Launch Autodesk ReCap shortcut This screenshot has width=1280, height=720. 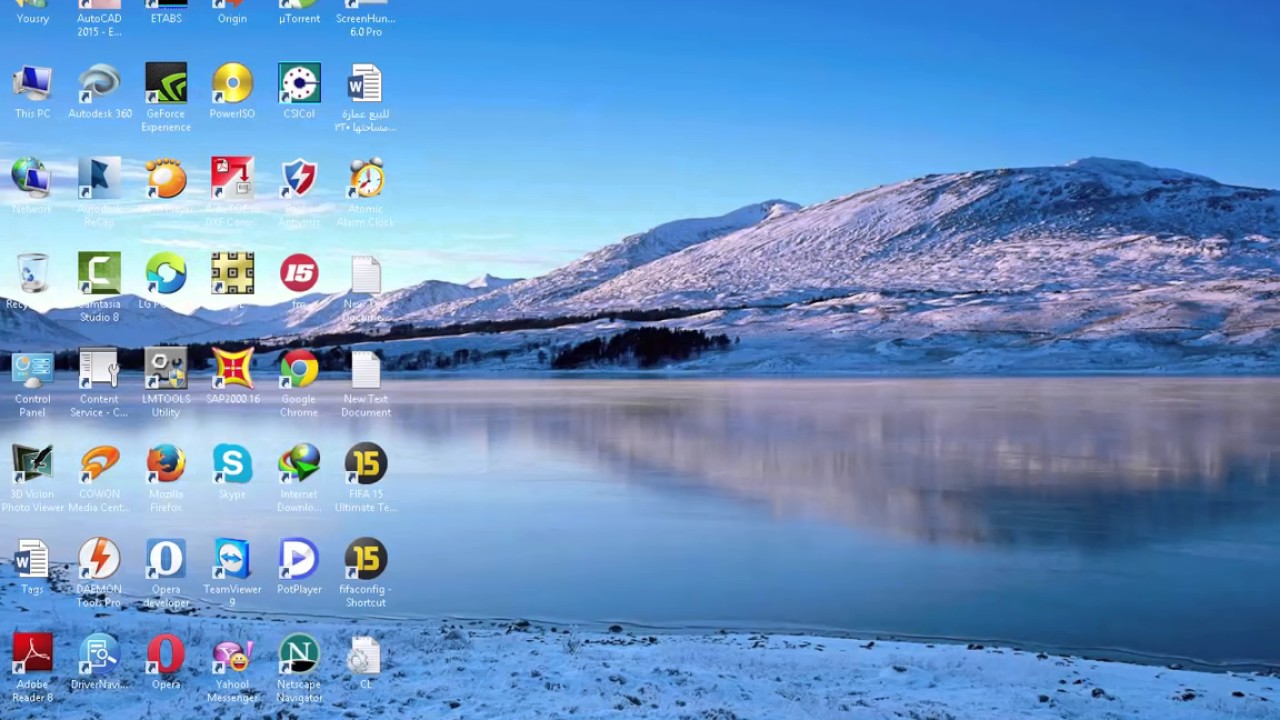pos(99,192)
